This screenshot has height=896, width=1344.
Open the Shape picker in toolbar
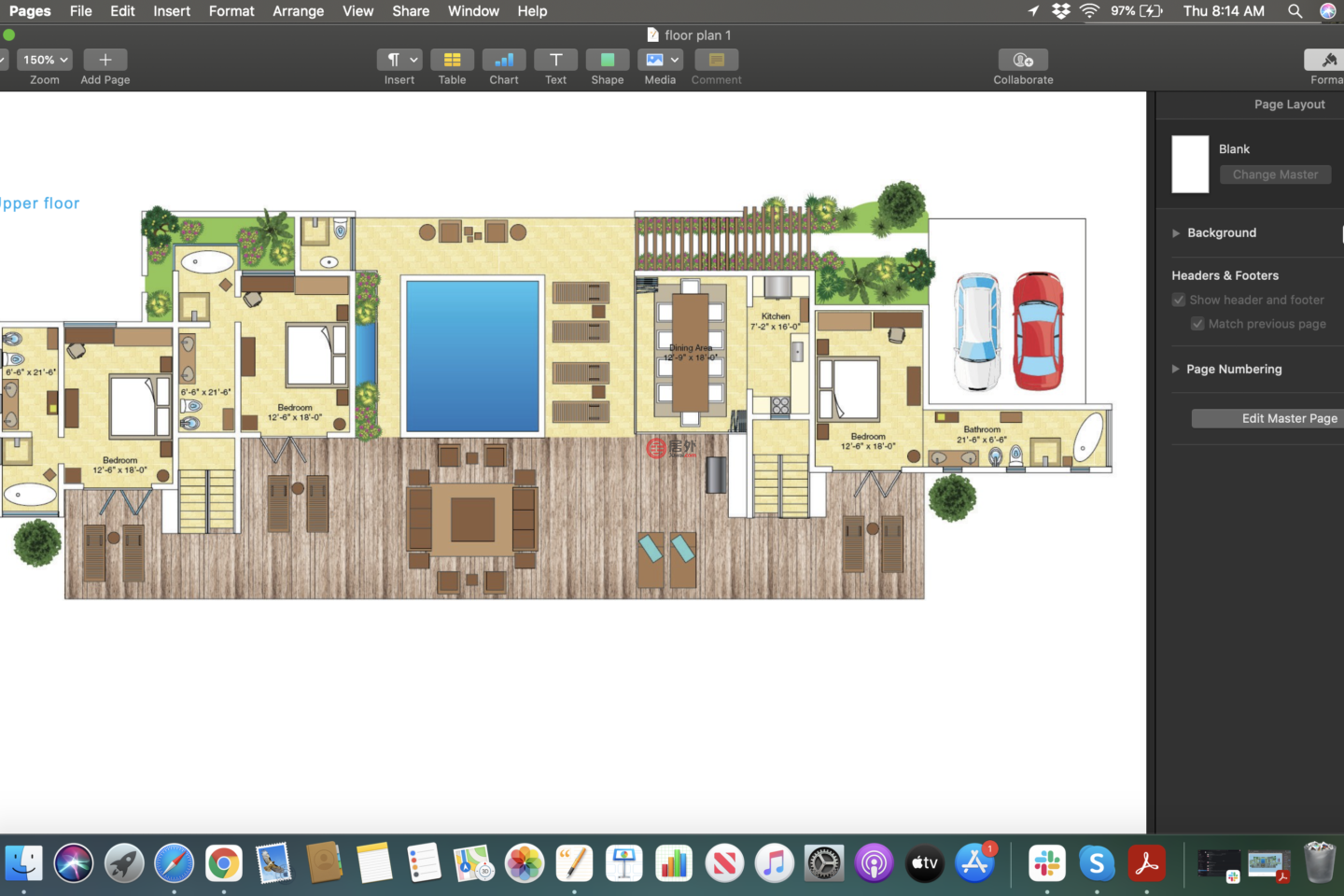[x=608, y=60]
